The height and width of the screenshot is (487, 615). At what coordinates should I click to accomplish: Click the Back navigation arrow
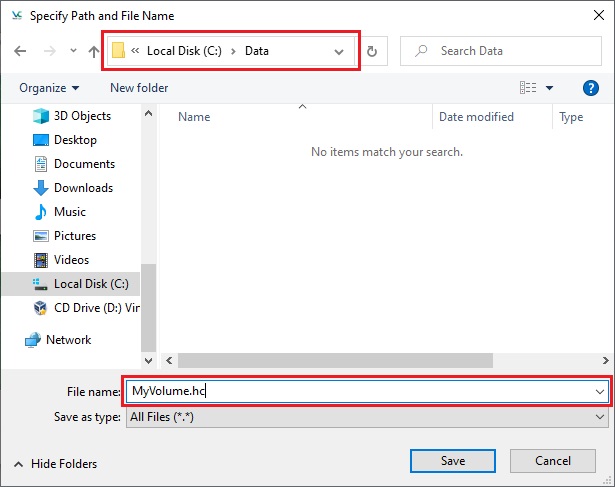[x=20, y=51]
